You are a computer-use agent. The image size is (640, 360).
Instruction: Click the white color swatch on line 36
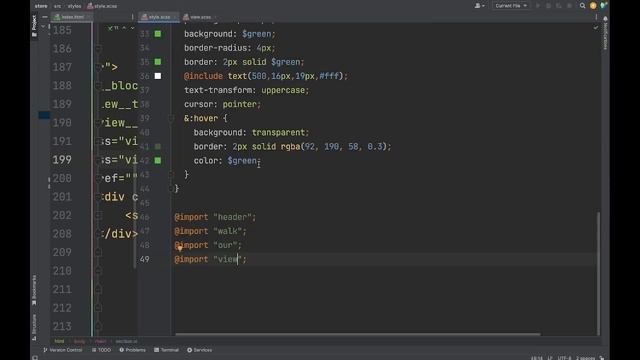point(158,76)
